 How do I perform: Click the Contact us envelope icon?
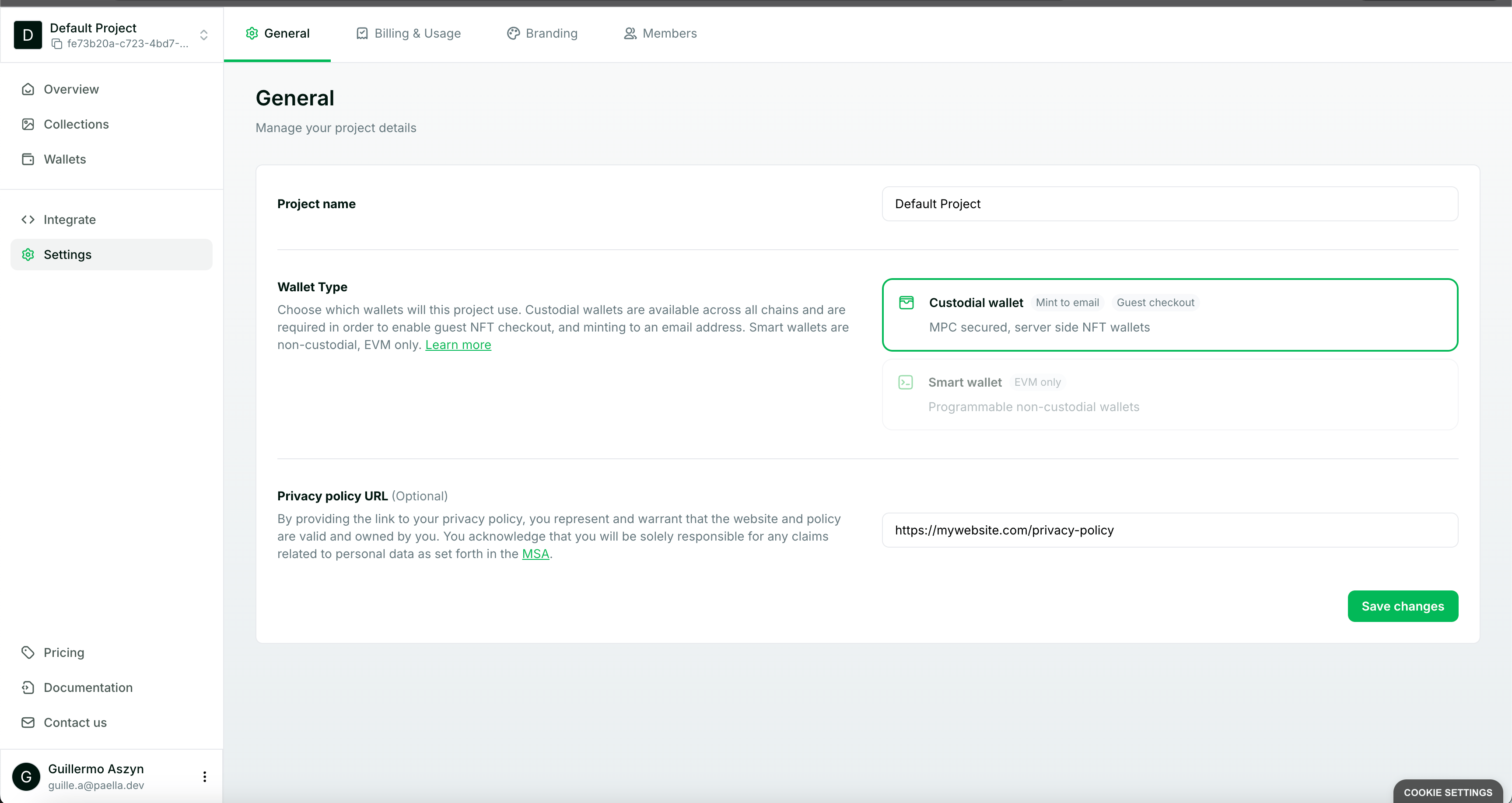pos(28,723)
